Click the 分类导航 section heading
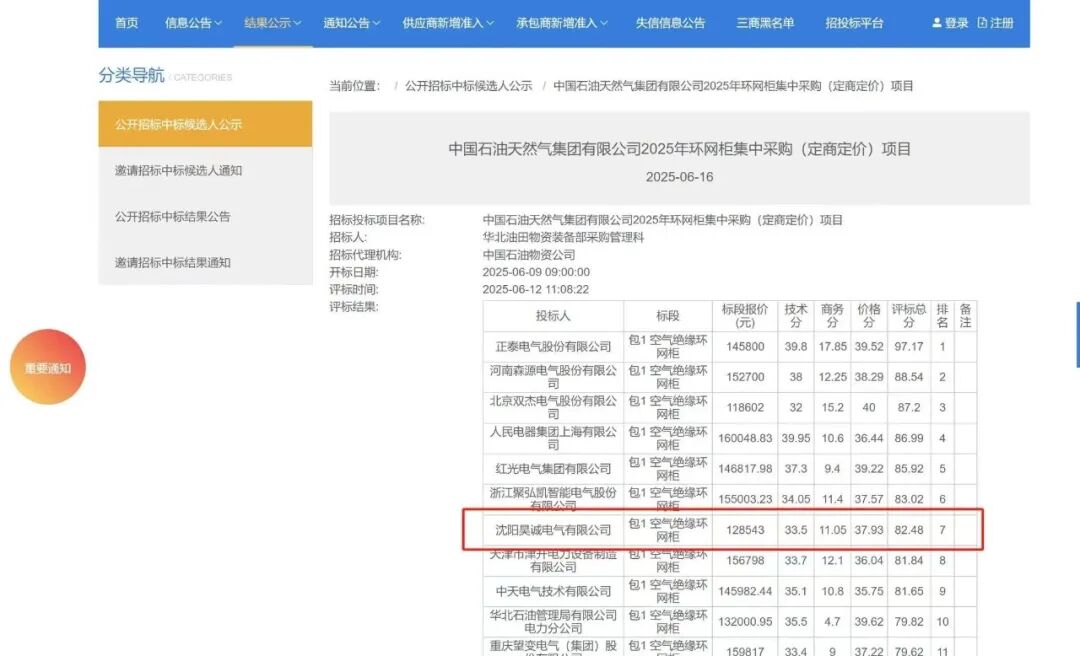Image resolution: width=1080 pixels, height=656 pixels. click(132, 75)
